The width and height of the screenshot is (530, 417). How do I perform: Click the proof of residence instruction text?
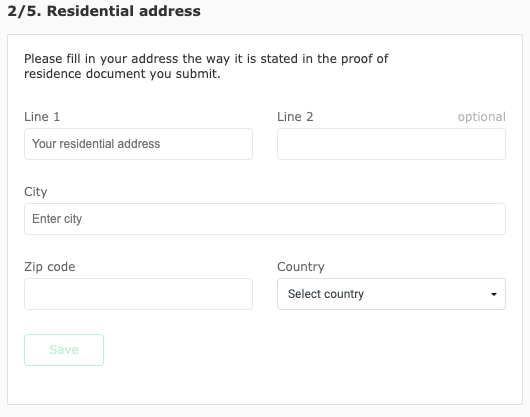coord(206,66)
